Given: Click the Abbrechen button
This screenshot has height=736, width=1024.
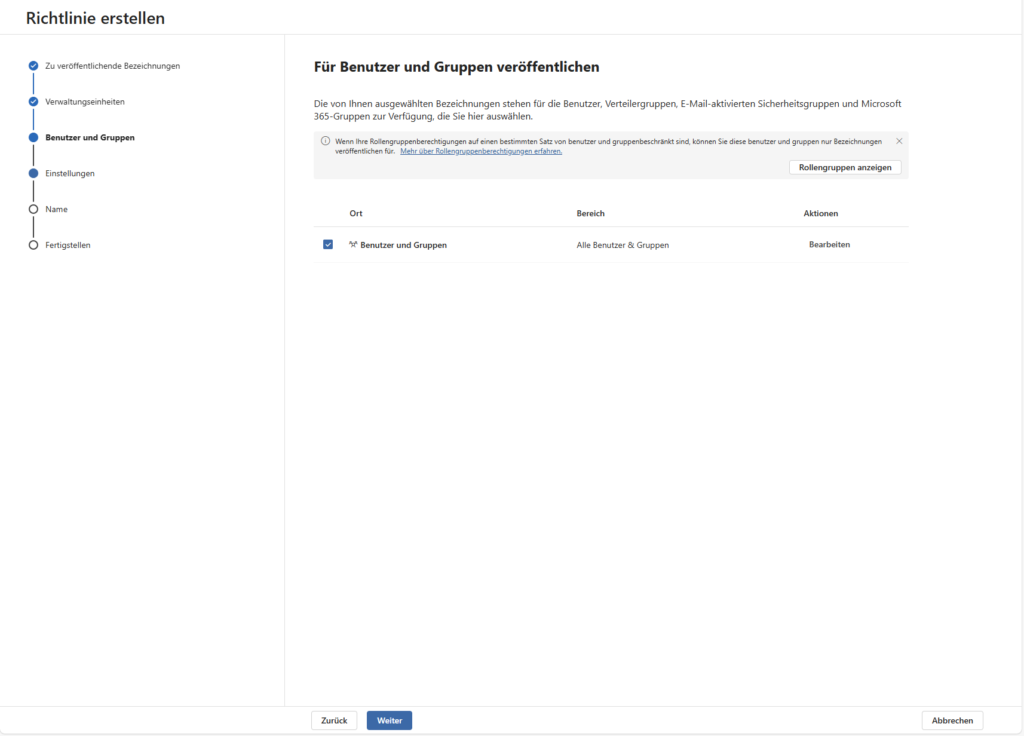Looking at the screenshot, I should (x=952, y=720).
